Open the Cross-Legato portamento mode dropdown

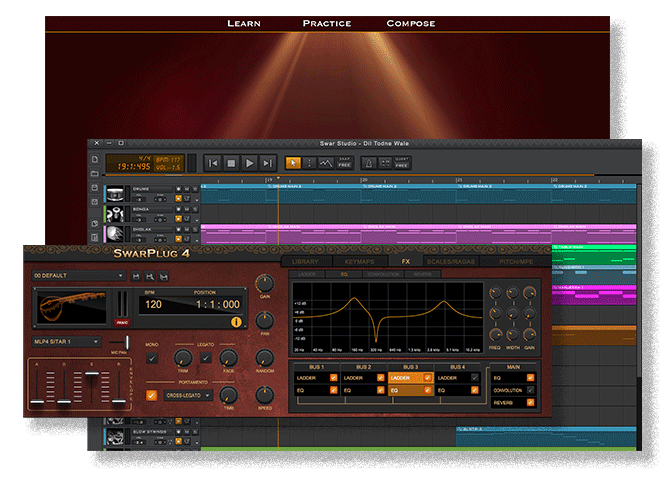188,395
